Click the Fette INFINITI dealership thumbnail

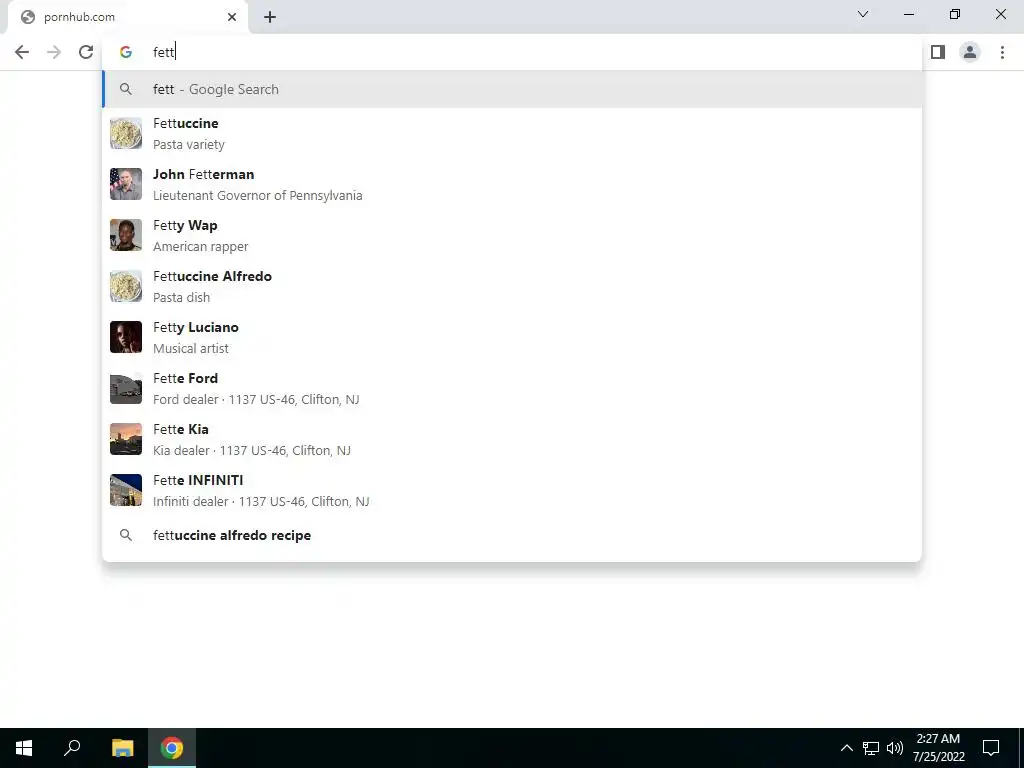tap(126, 490)
